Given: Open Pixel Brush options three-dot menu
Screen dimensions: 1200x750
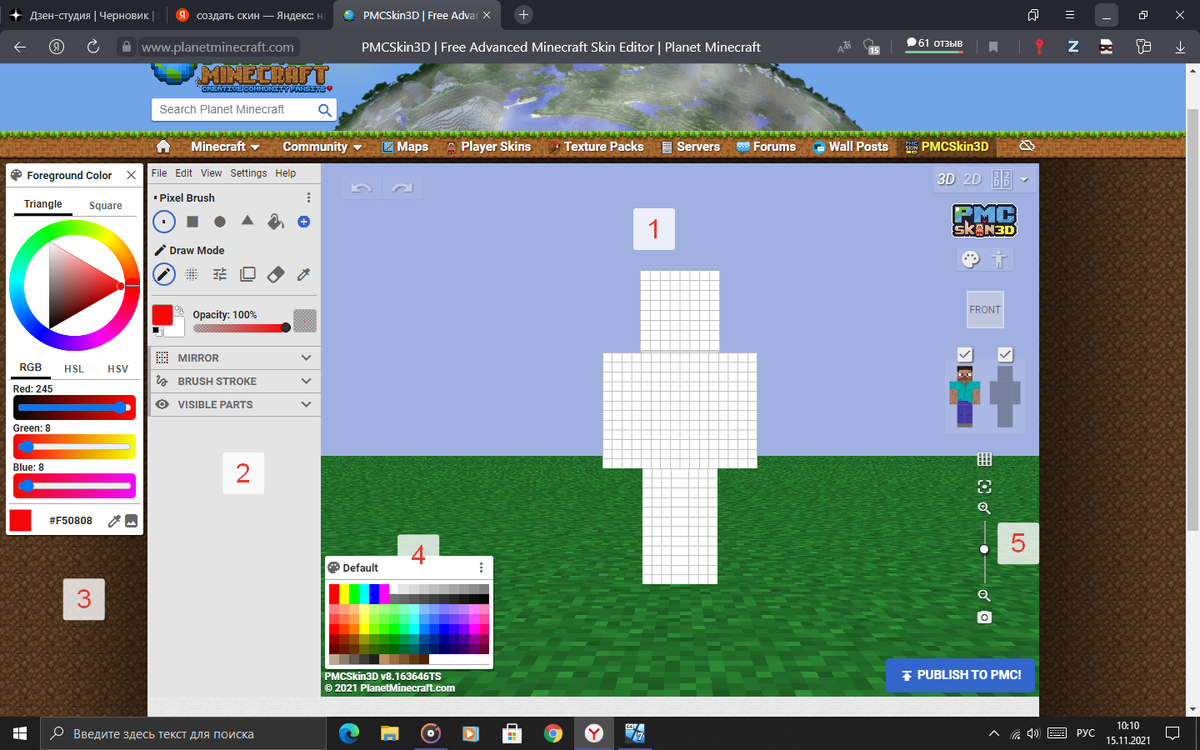Looking at the screenshot, I should [309, 198].
